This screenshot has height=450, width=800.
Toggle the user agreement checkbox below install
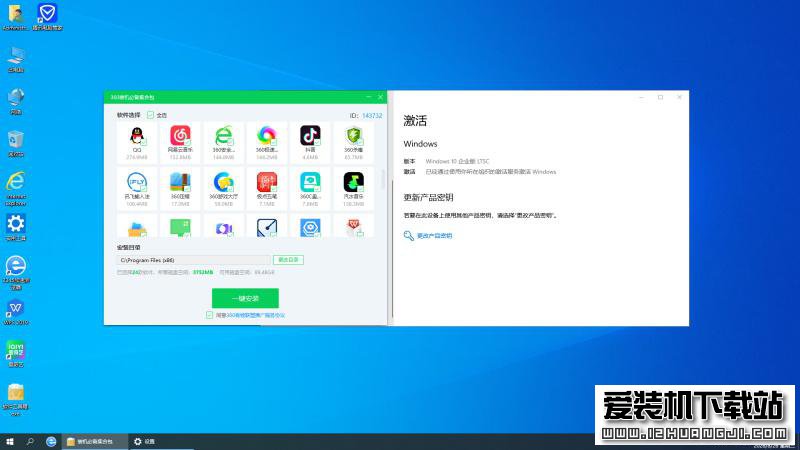coord(209,315)
